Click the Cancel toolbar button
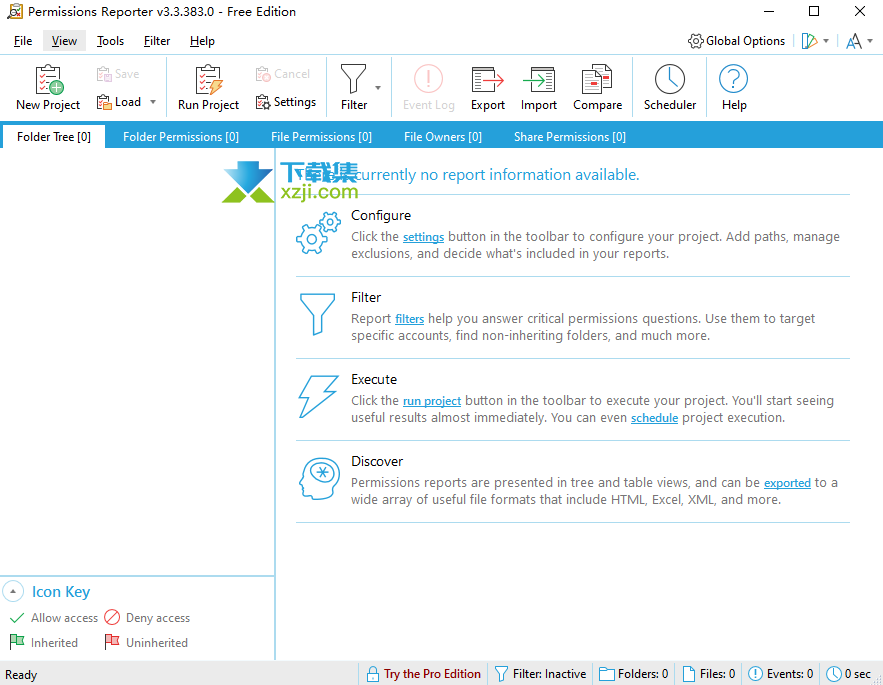883x685 pixels. (x=283, y=74)
